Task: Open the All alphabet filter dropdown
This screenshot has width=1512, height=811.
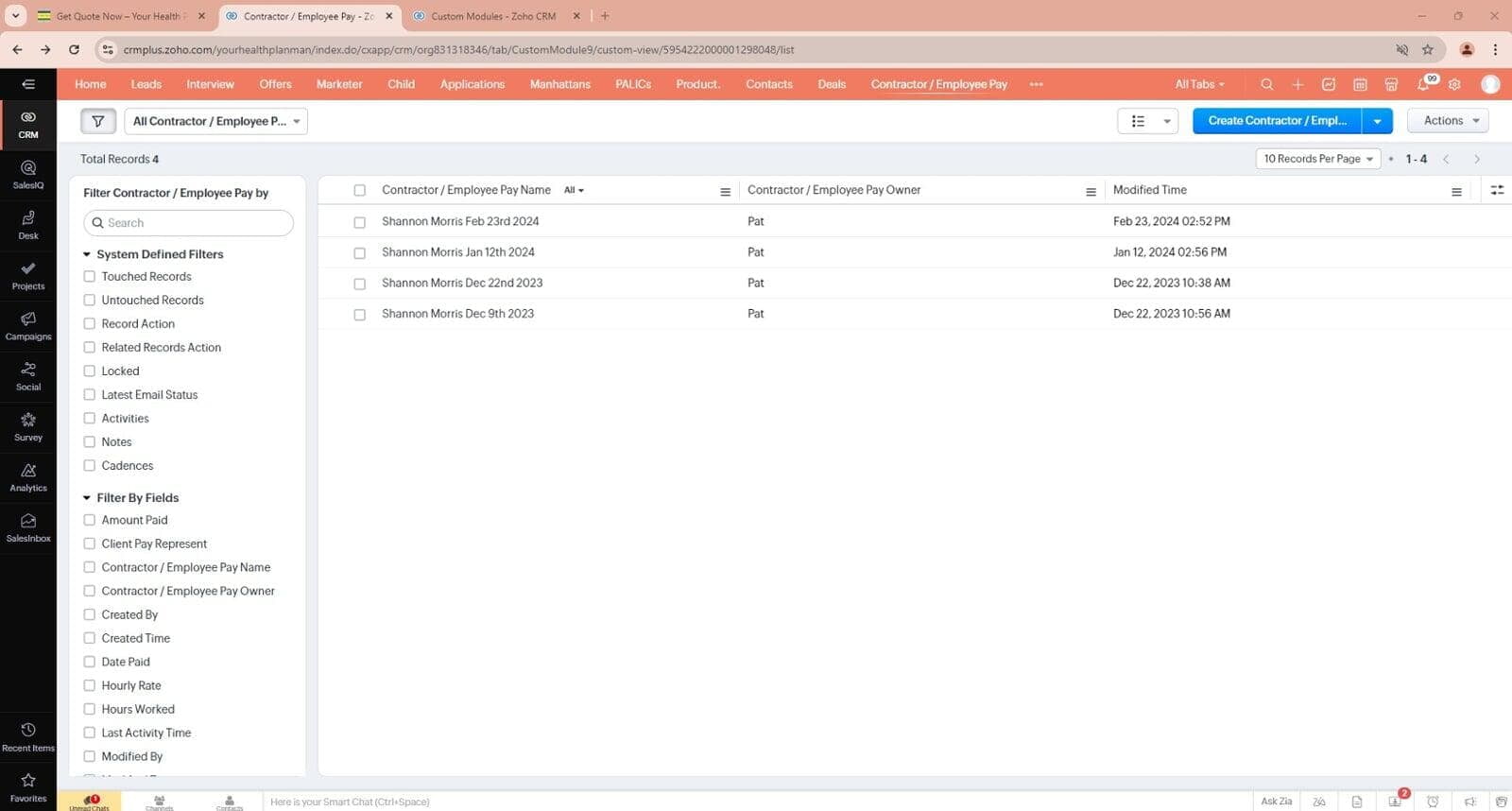Action: coord(574,190)
